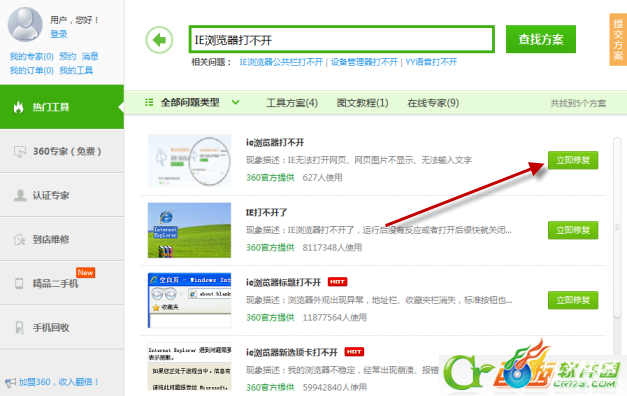Click related question 设备管理器打不开
The image size is (627, 396).
[364, 62]
